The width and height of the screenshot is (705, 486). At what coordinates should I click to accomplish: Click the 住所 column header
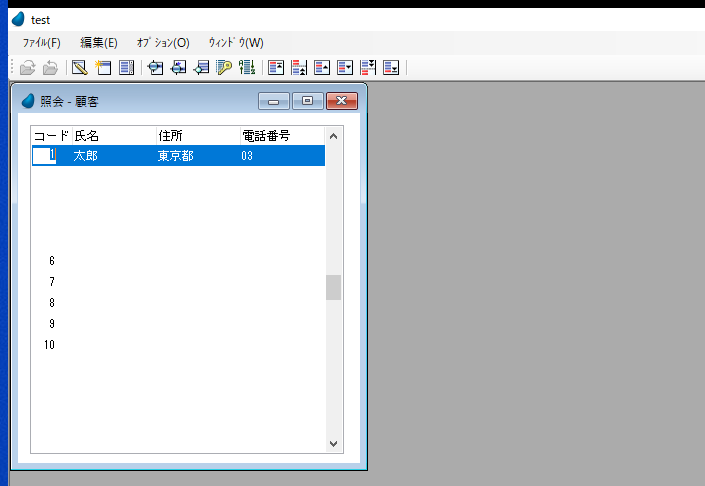[170, 136]
